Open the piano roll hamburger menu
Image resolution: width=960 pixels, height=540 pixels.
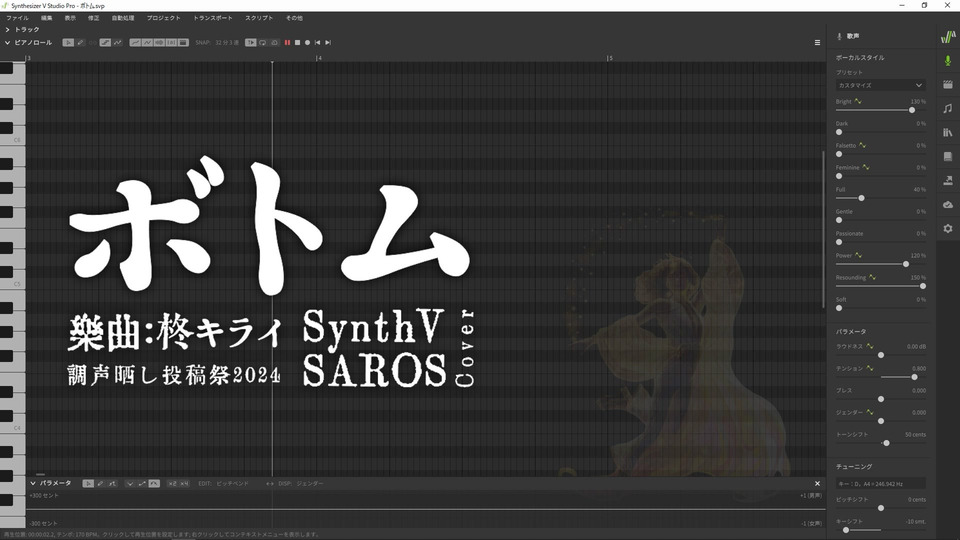pos(817,43)
